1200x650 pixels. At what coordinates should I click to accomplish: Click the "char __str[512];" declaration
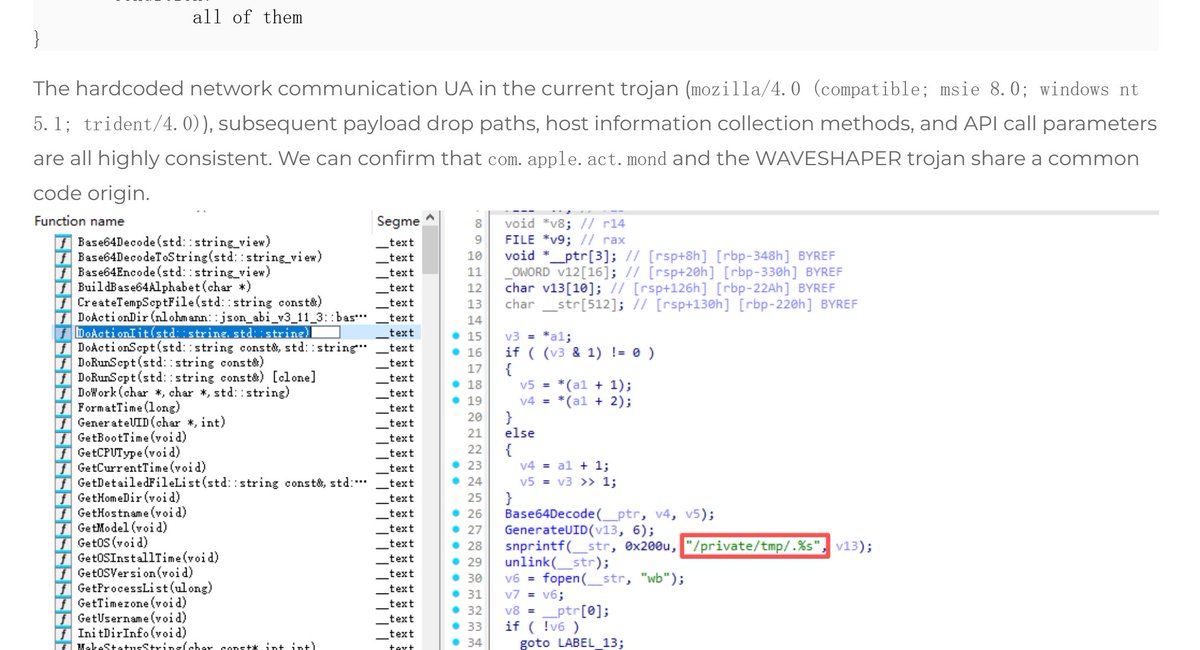pos(566,303)
